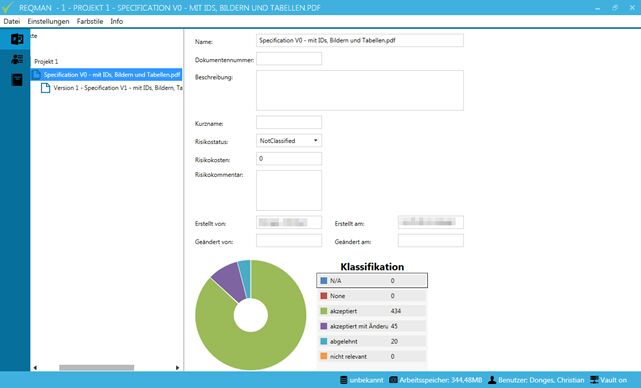Viewport: 641px width, 388px height.
Task: Click the Kurzname input field
Action: 289,122
